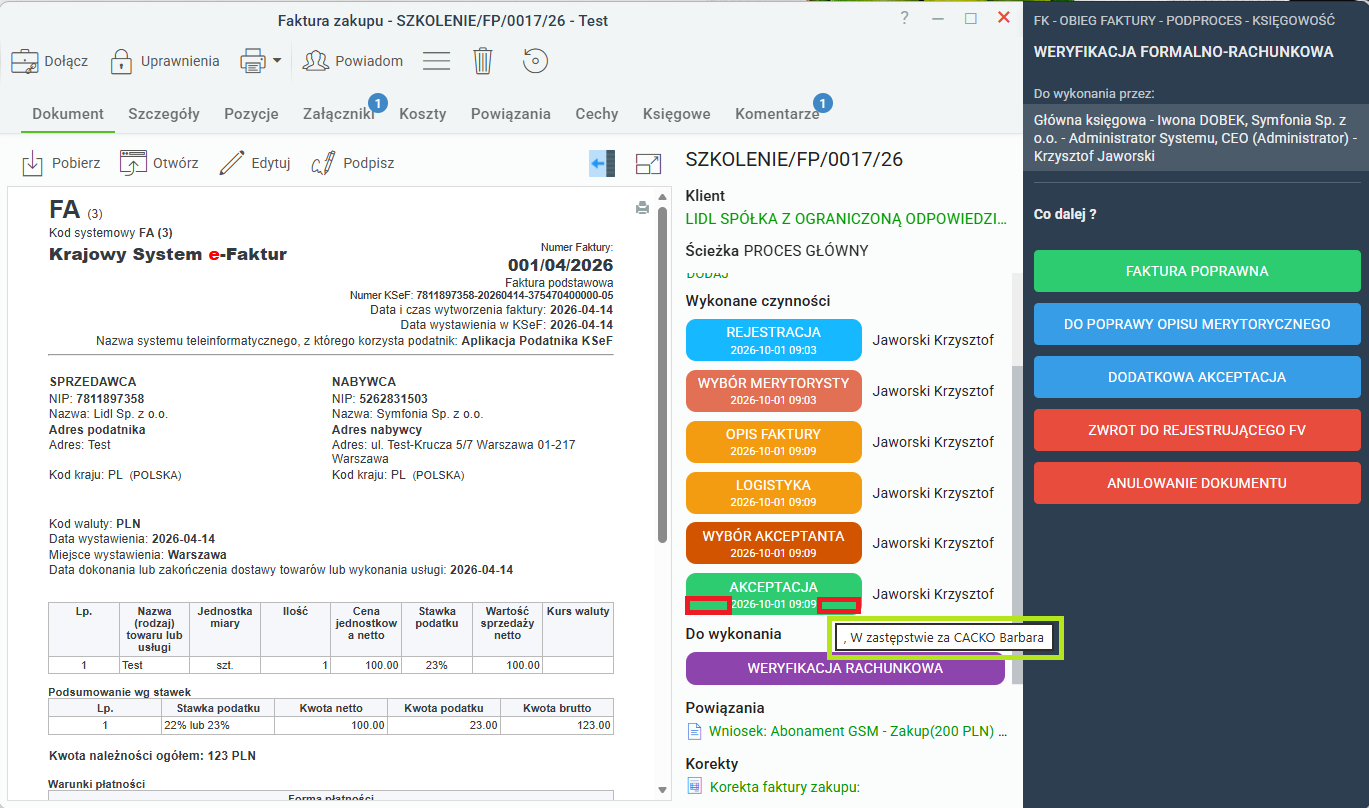Click the small printer icon inside the invoice preview

point(642,208)
